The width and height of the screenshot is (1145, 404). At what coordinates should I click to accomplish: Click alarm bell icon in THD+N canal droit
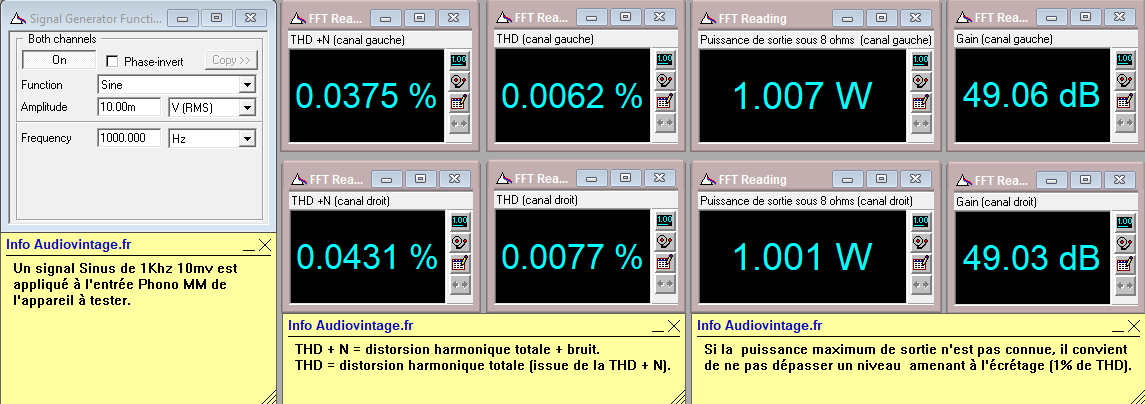(459, 242)
